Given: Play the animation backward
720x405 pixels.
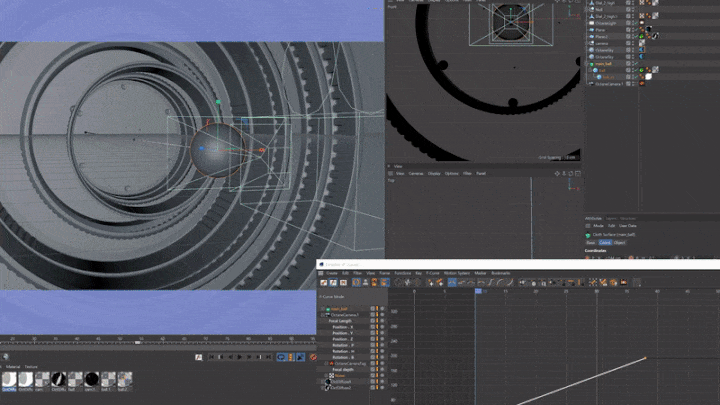Looking at the screenshot, I should coord(231,357).
